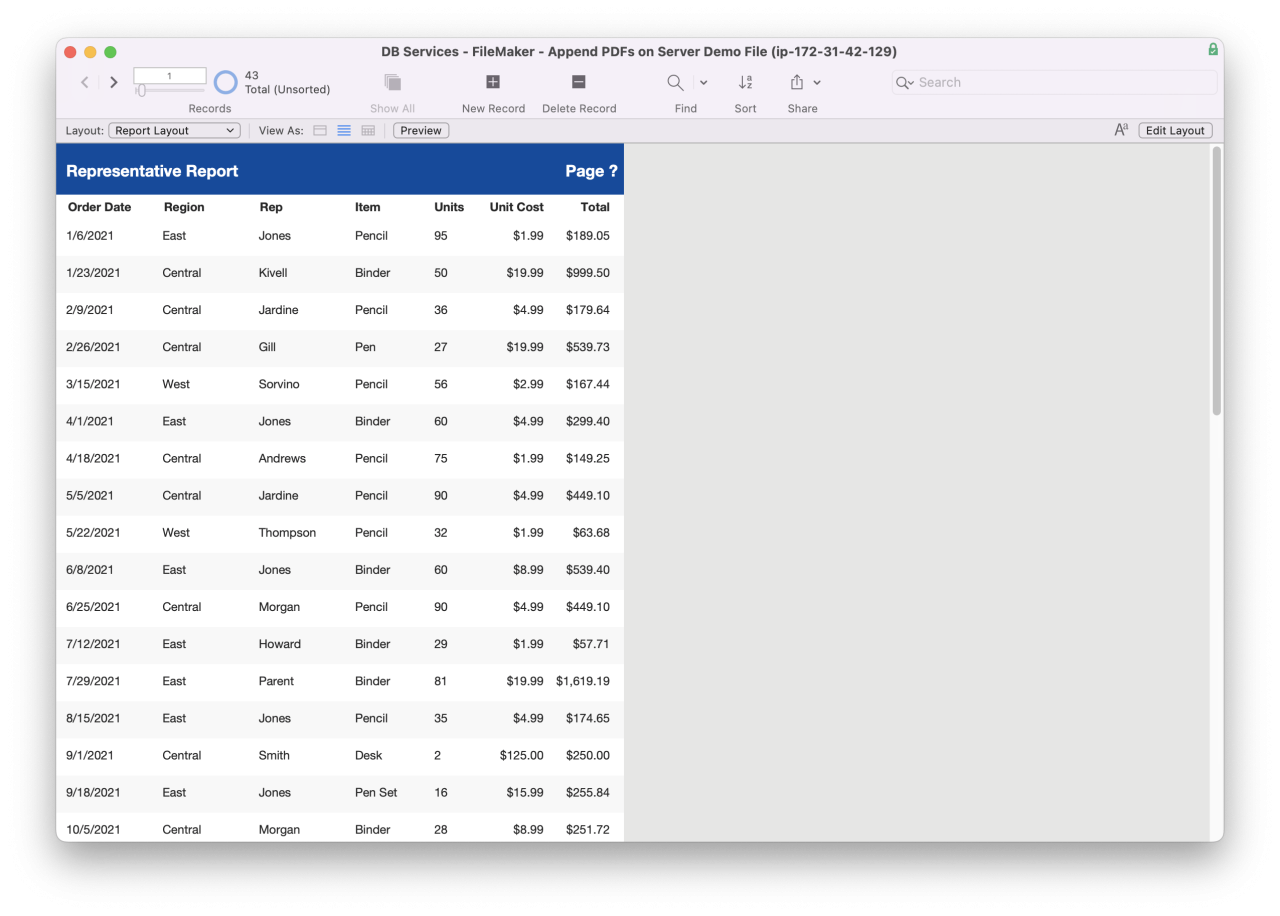Image resolution: width=1280 pixels, height=916 pixels.
Task: Click total $179.64
Action: pos(587,310)
